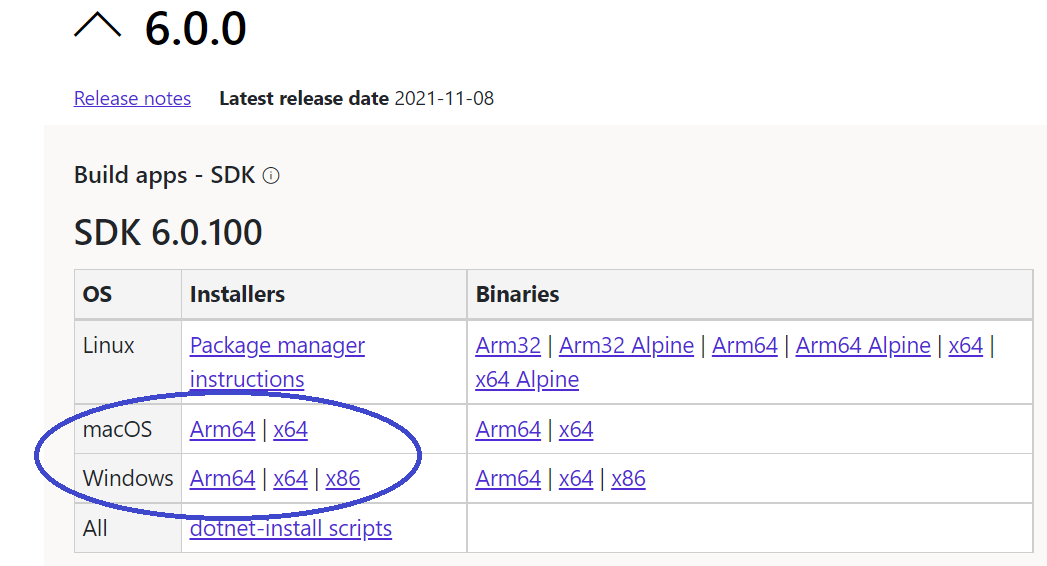Download Linux Arm32 Alpine binaries
The image size is (1047, 566).
[x=626, y=345]
